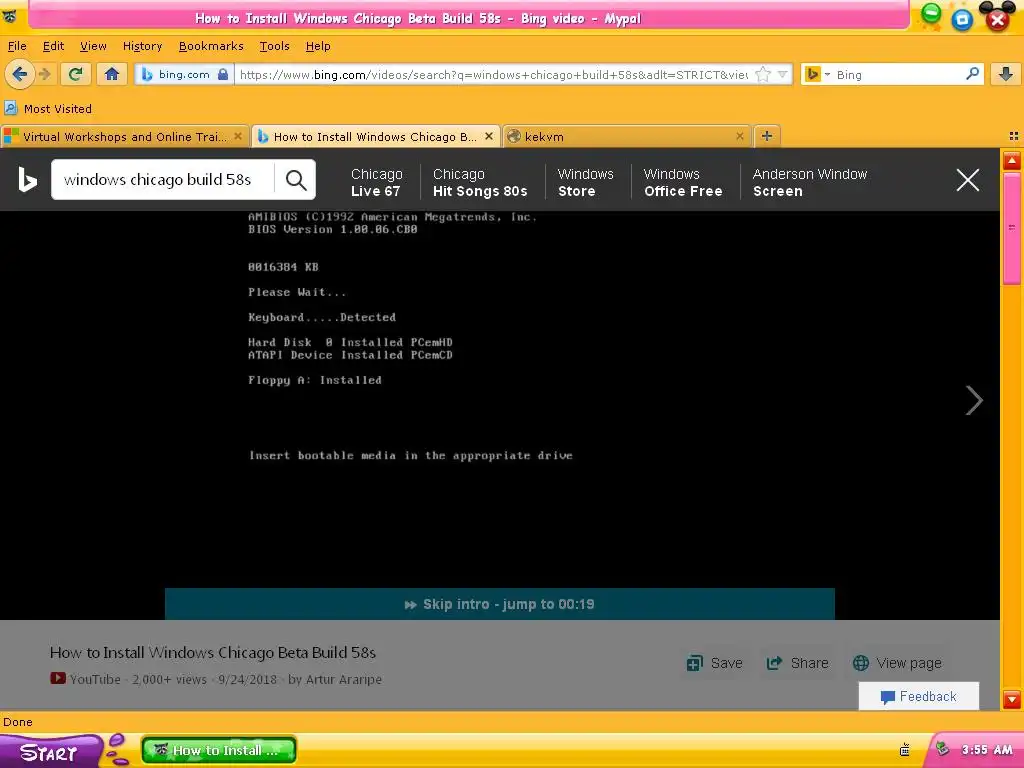Save the video with Save button
1024x768 pixels.
pos(714,663)
